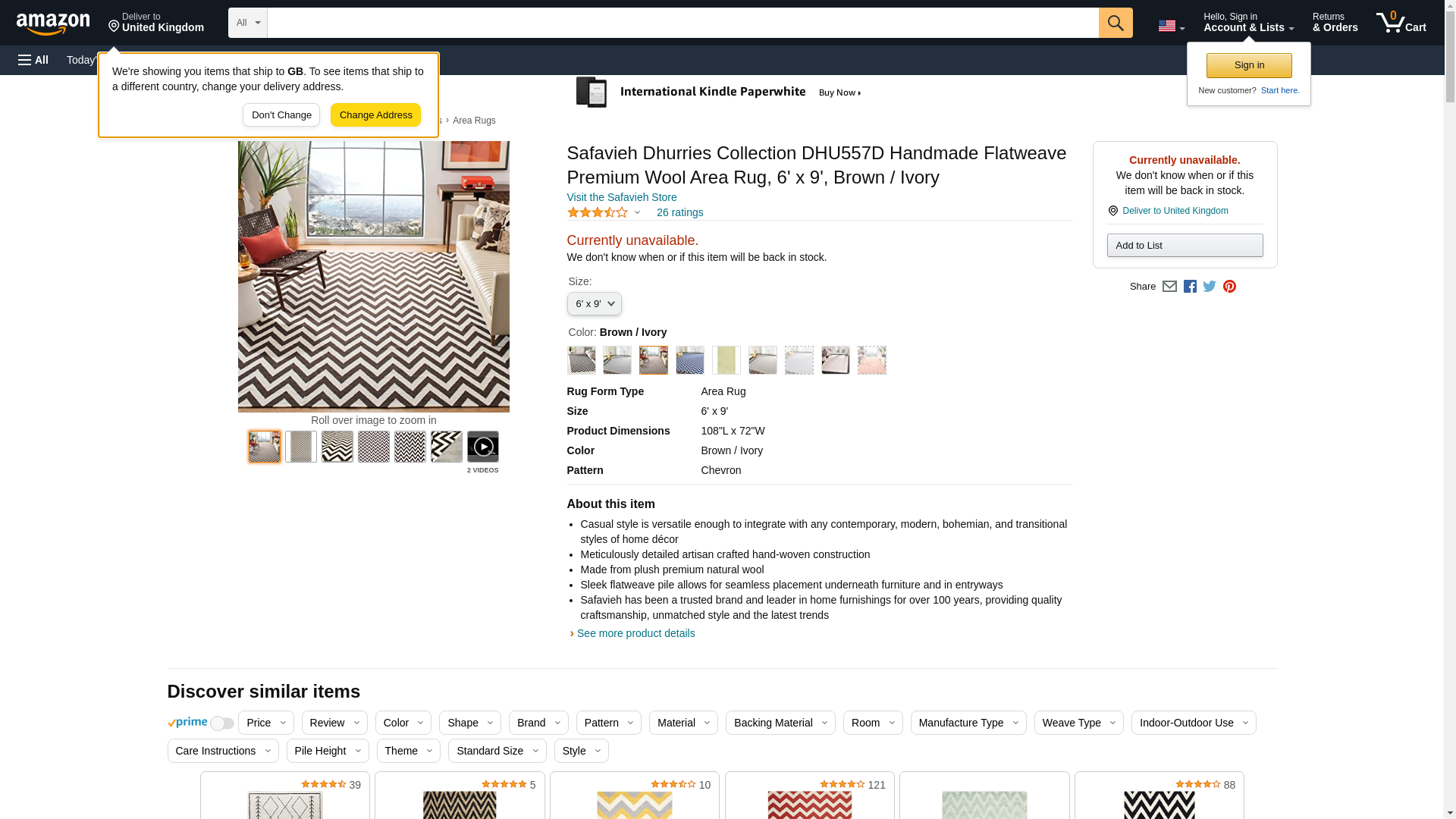The image size is (1456, 819).
Task: Open the shopping cart icon
Action: pos(1401,23)
